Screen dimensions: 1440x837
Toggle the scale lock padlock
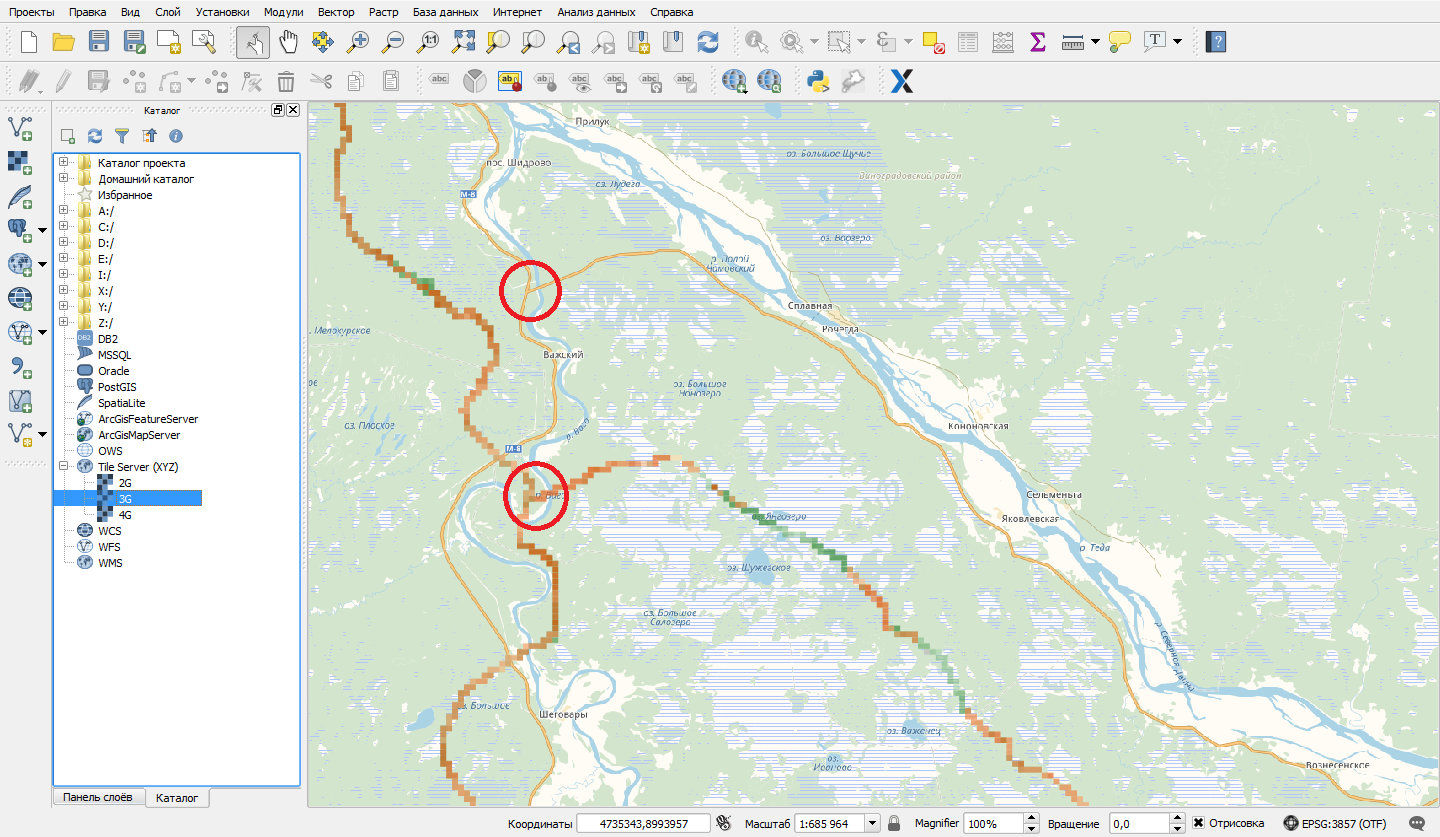pyautogui.click(x=893, y=822)
